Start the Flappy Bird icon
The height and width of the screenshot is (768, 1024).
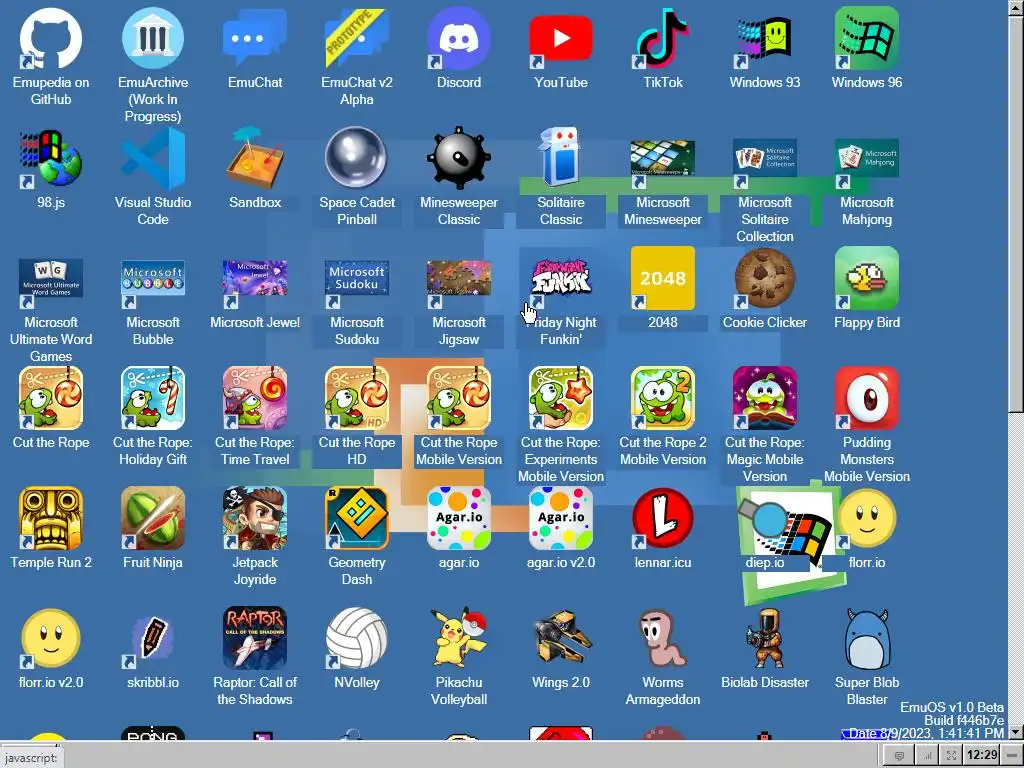[867, 278]
